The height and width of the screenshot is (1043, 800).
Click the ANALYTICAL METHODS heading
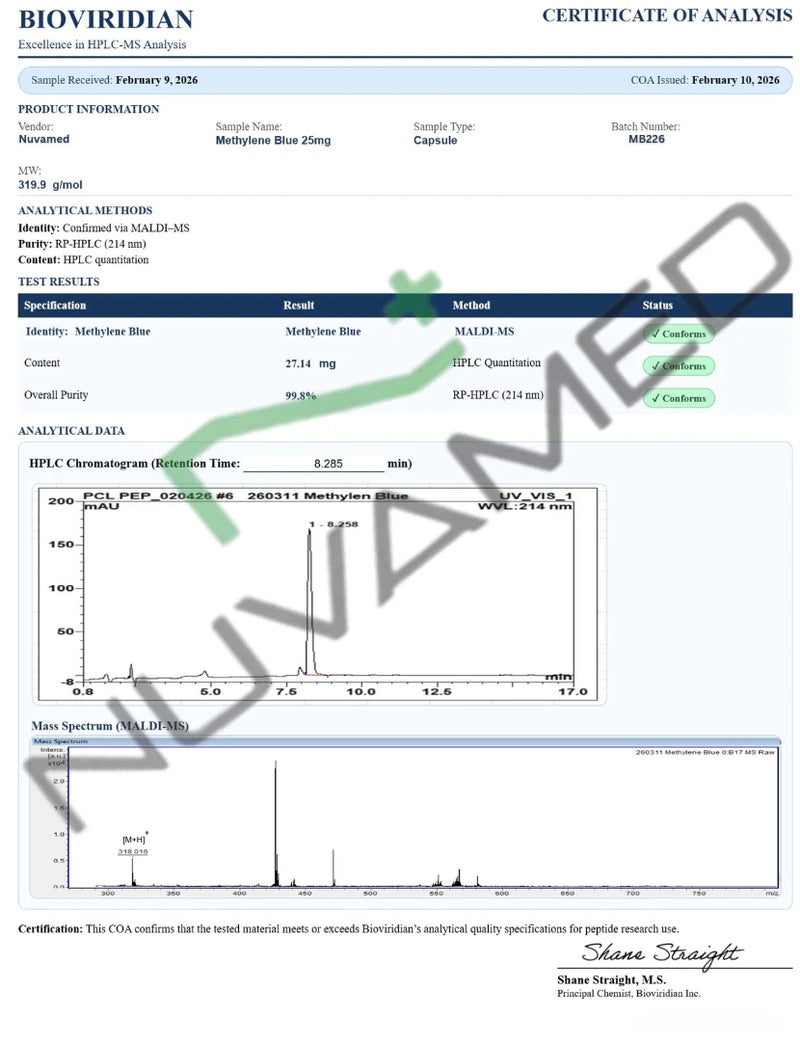(85, 210)
